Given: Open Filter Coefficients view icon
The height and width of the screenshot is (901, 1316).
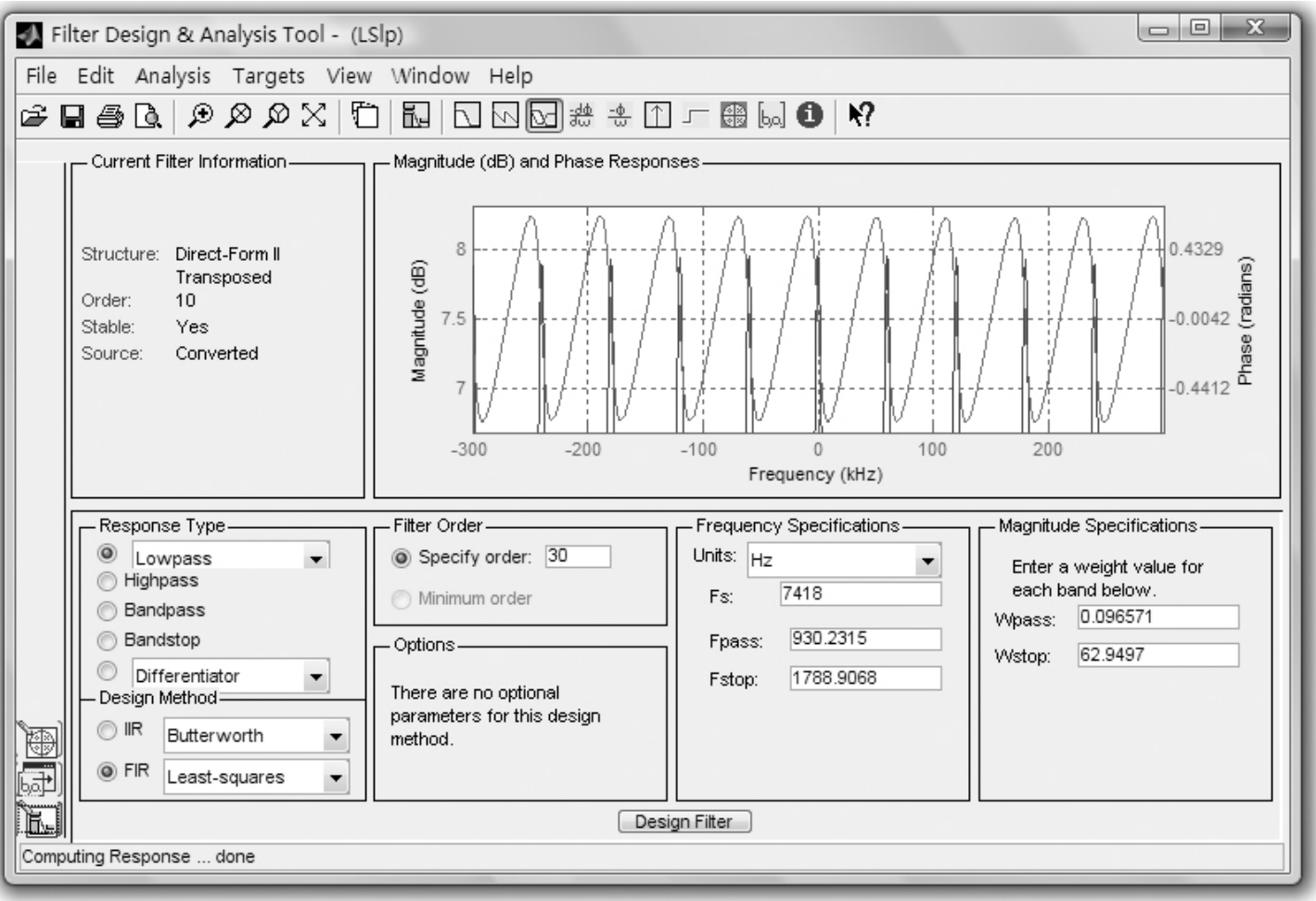Looking at the screenshot, I should click(772, 115).
